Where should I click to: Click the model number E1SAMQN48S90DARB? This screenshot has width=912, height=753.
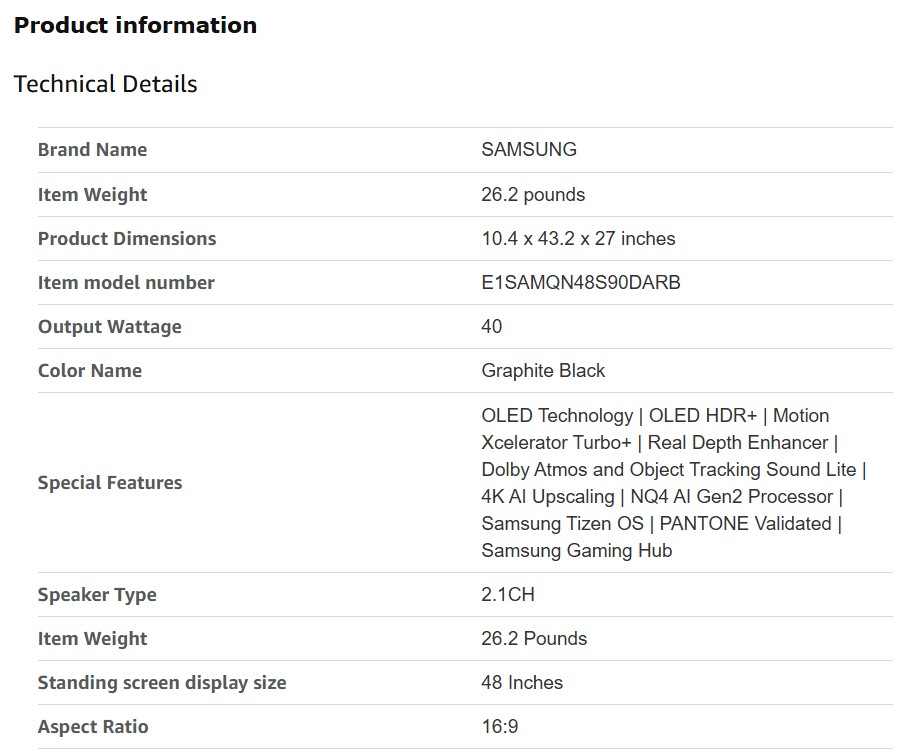pyautogui.click(x=580, y=283)
